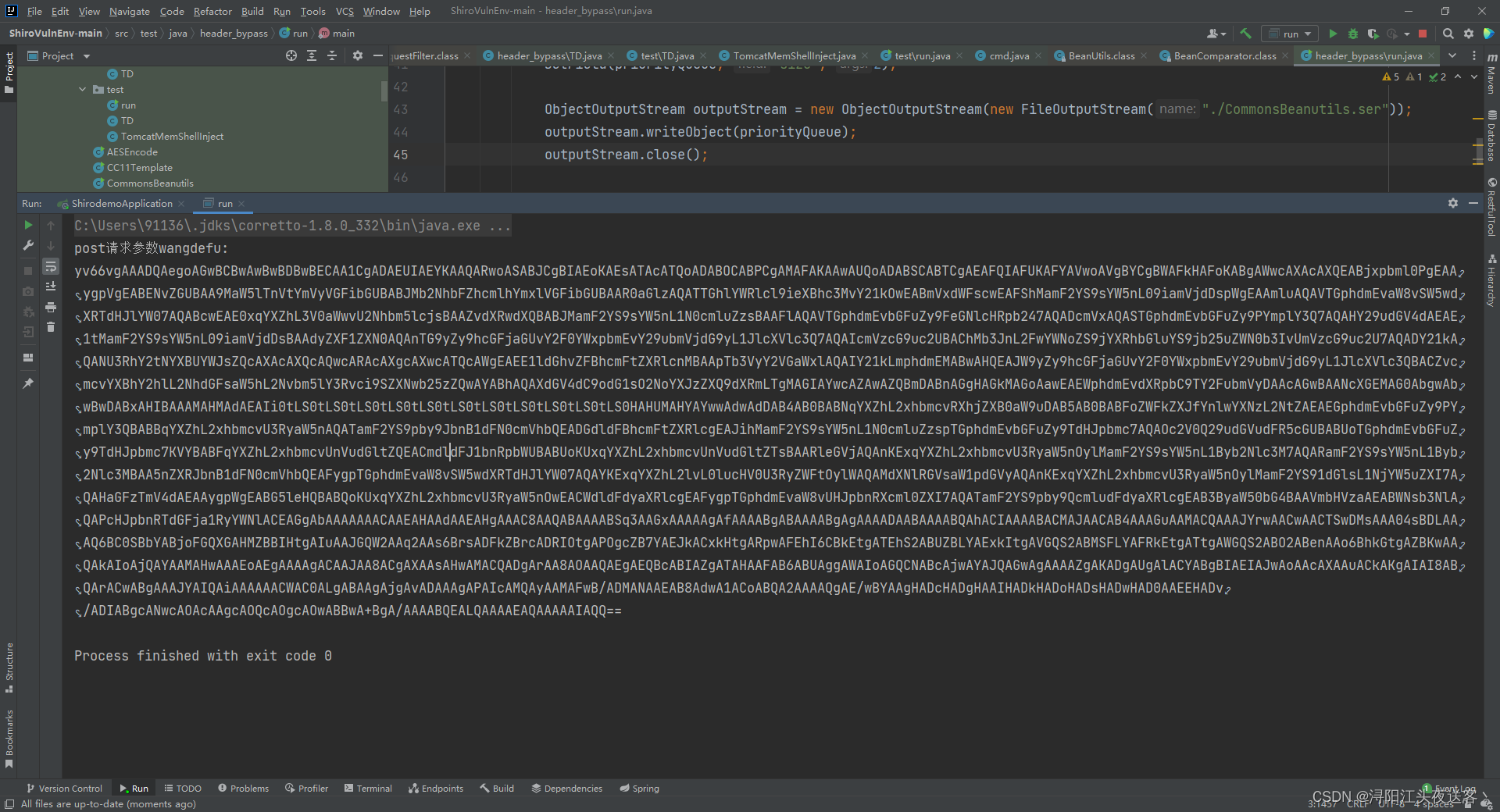Open the Navigate menu
The height and width of the screenshot is (812, 1500).
(x=129, y=11)
